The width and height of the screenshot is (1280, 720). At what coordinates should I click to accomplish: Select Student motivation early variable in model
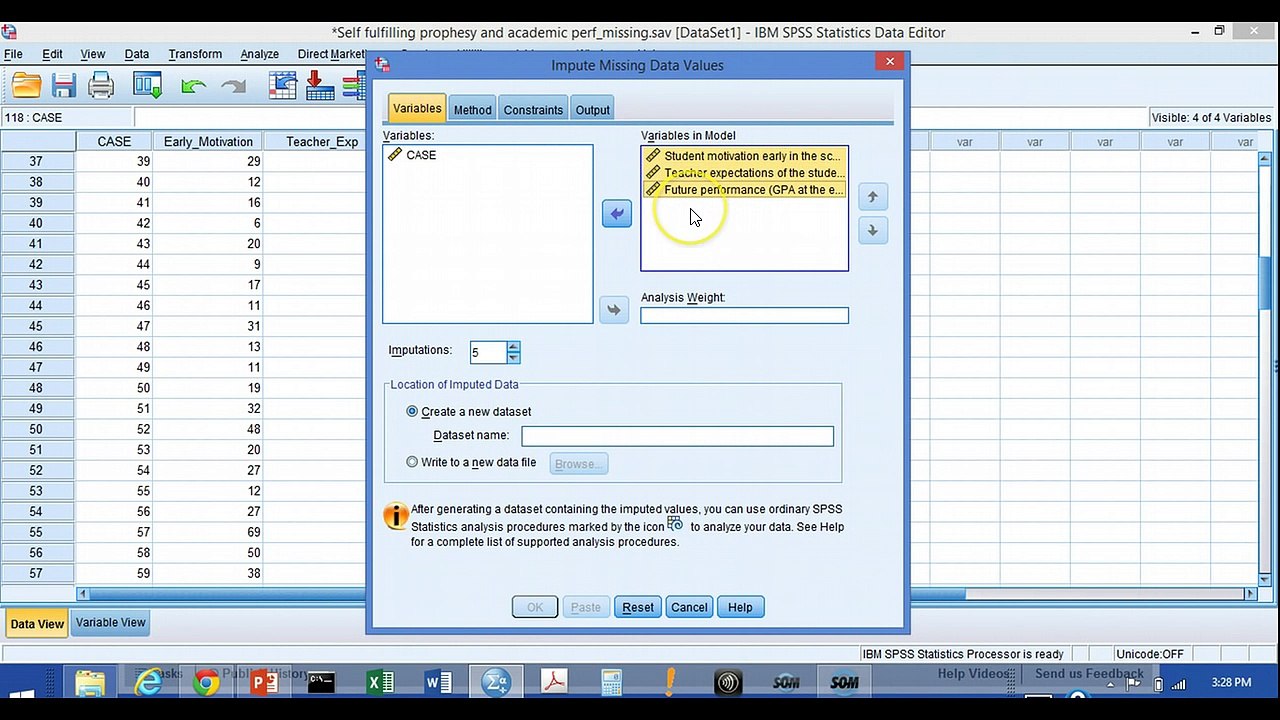point(745,156)
